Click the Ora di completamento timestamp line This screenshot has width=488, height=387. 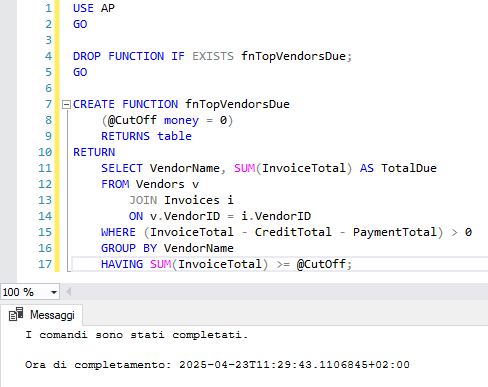[x=217, y=365]
